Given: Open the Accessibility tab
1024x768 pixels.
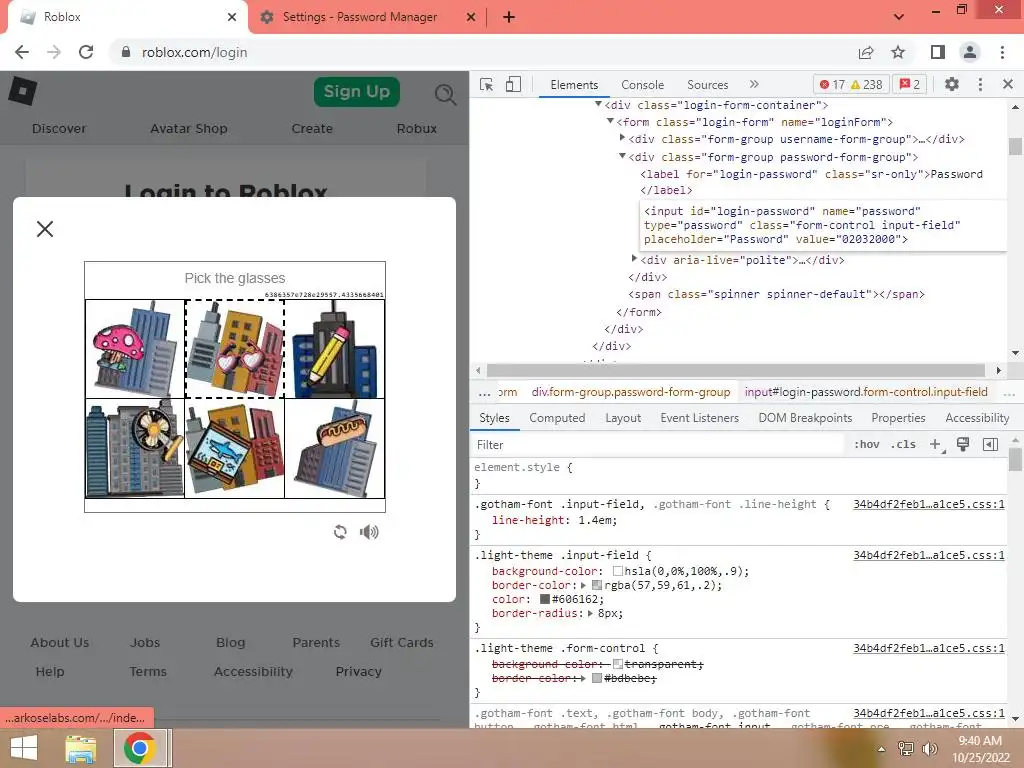Looking at the screenshot, I should (x=977, y=418).
